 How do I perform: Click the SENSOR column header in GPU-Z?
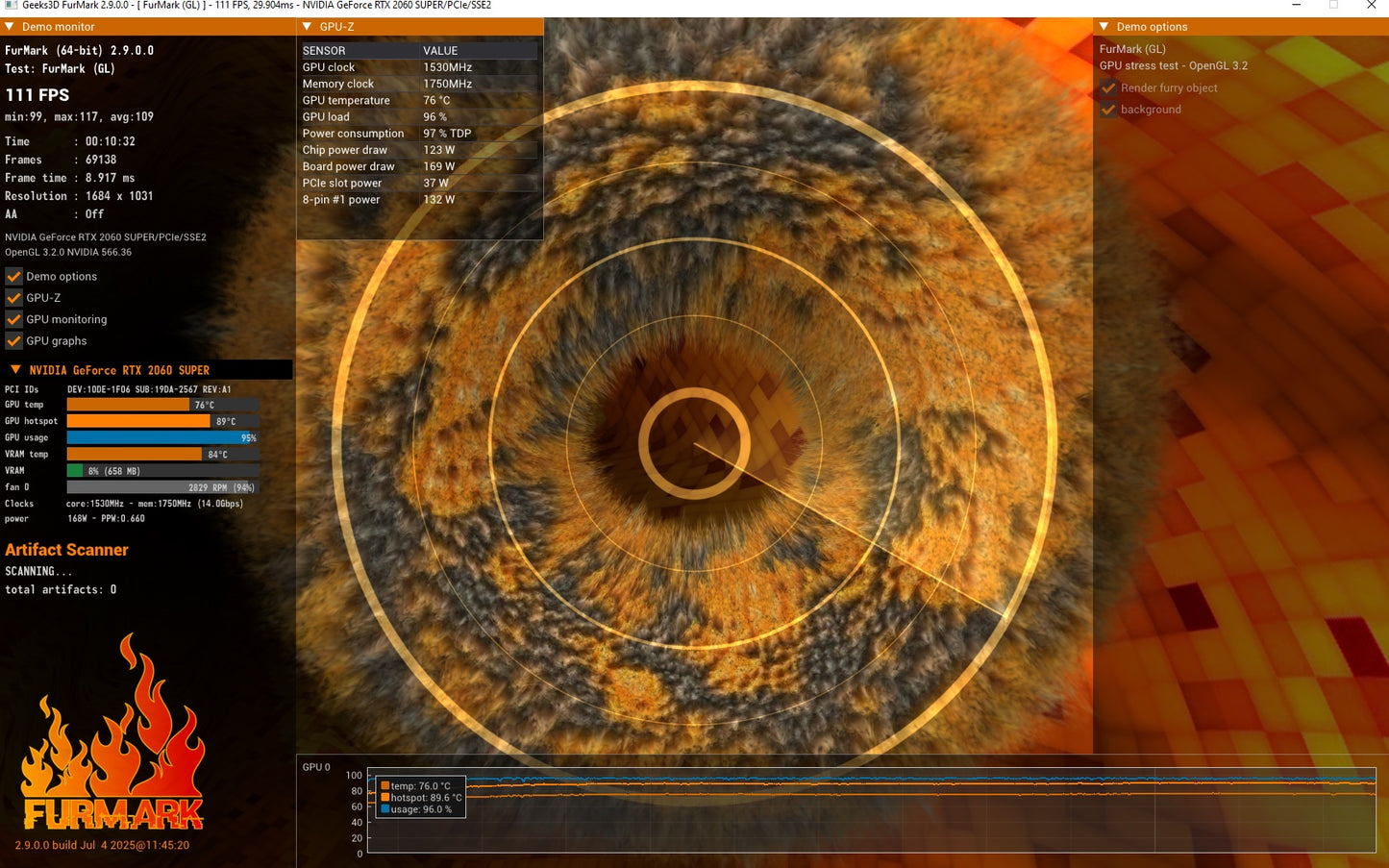click(x=324, y=51)
